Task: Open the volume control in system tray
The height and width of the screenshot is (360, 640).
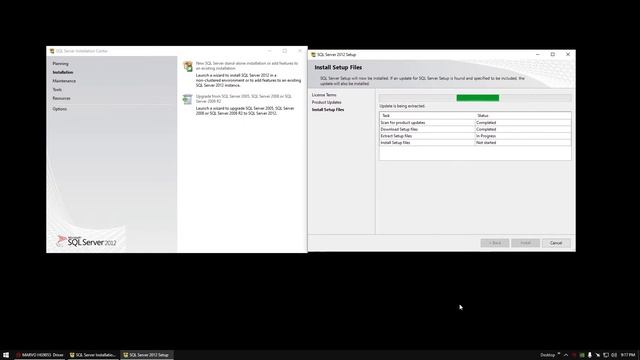Action: (x=614, y=355)
